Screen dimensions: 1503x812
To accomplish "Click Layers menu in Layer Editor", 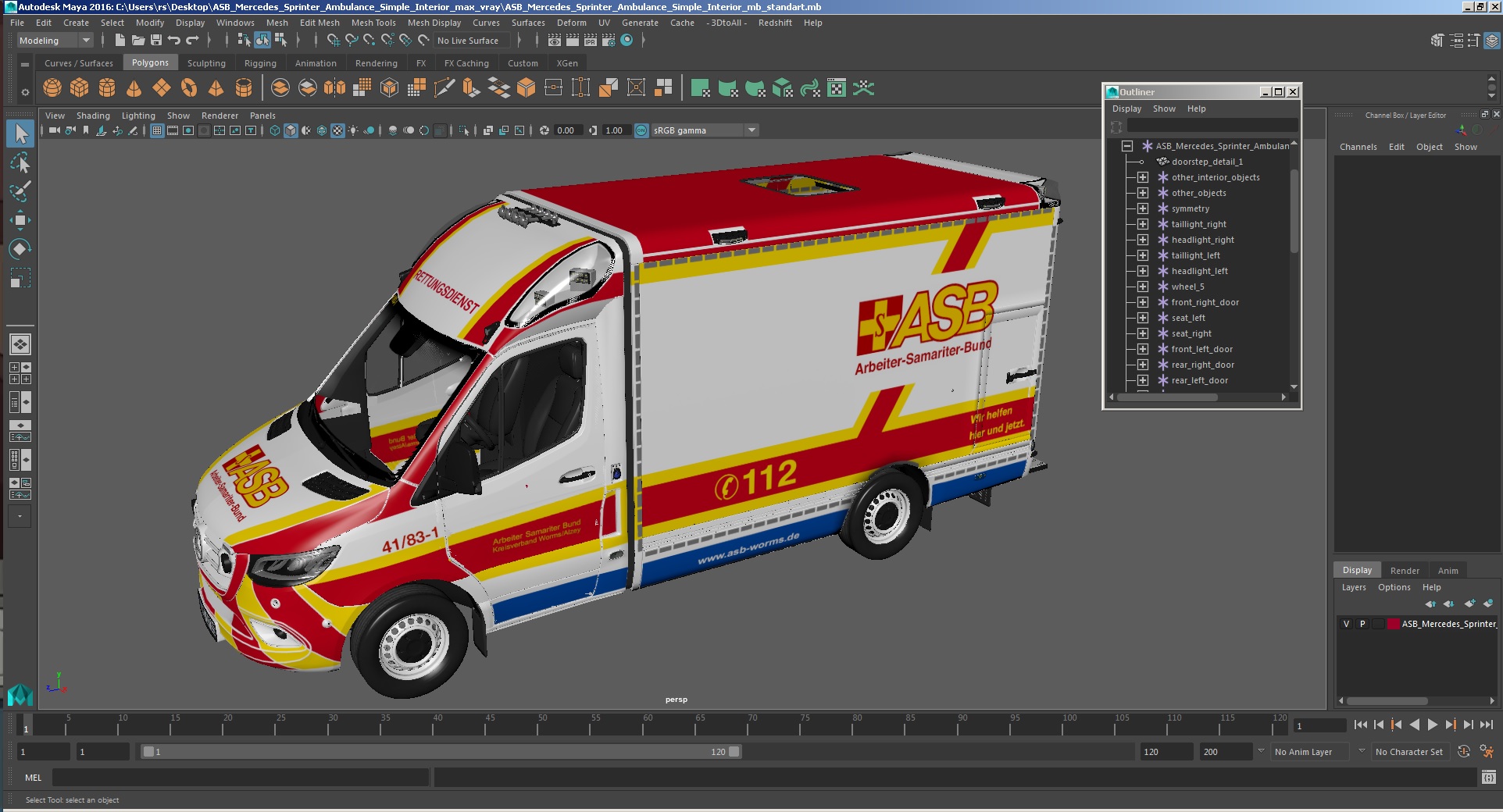I will [x=1354, y=587].
